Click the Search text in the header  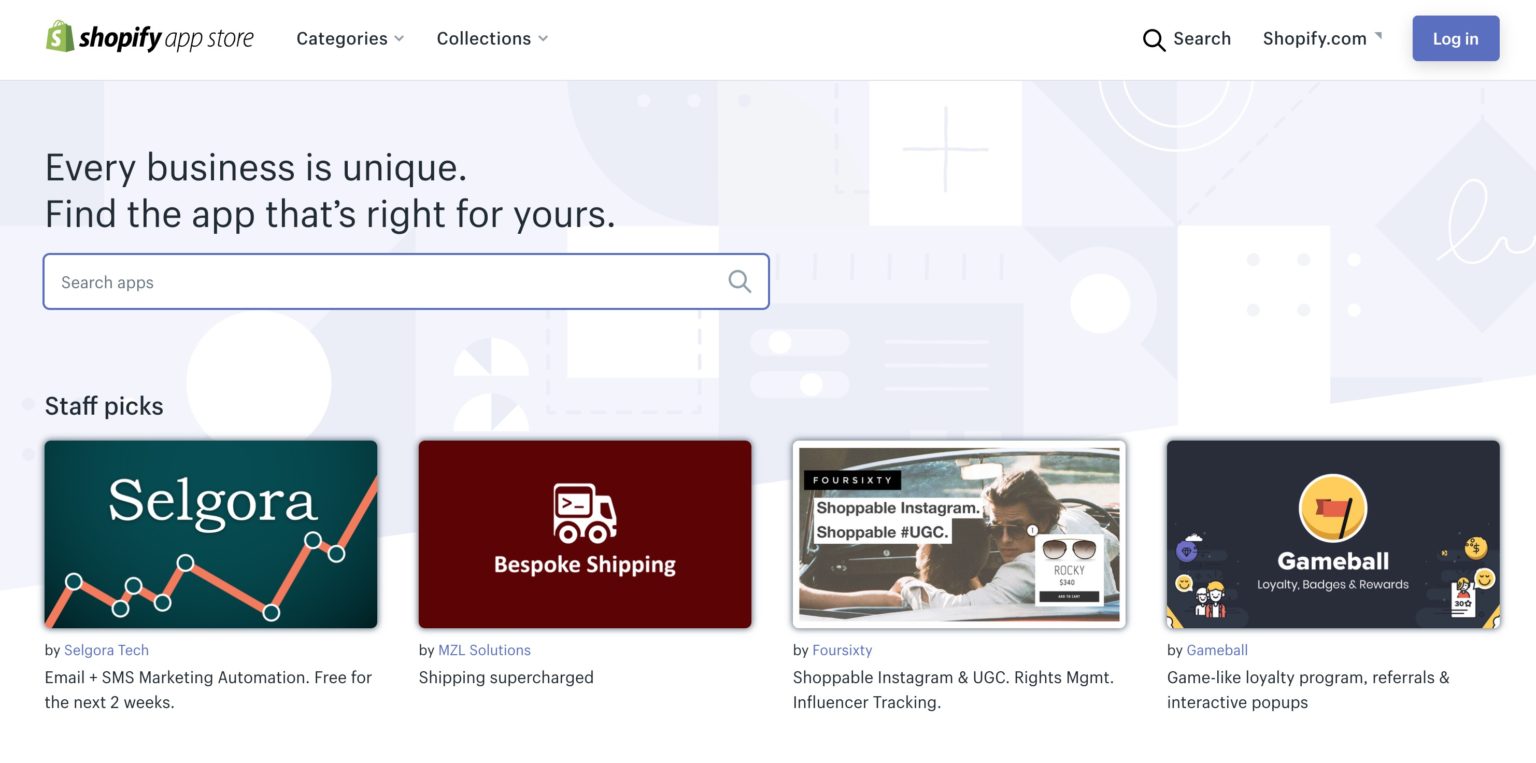[1202, 39]
